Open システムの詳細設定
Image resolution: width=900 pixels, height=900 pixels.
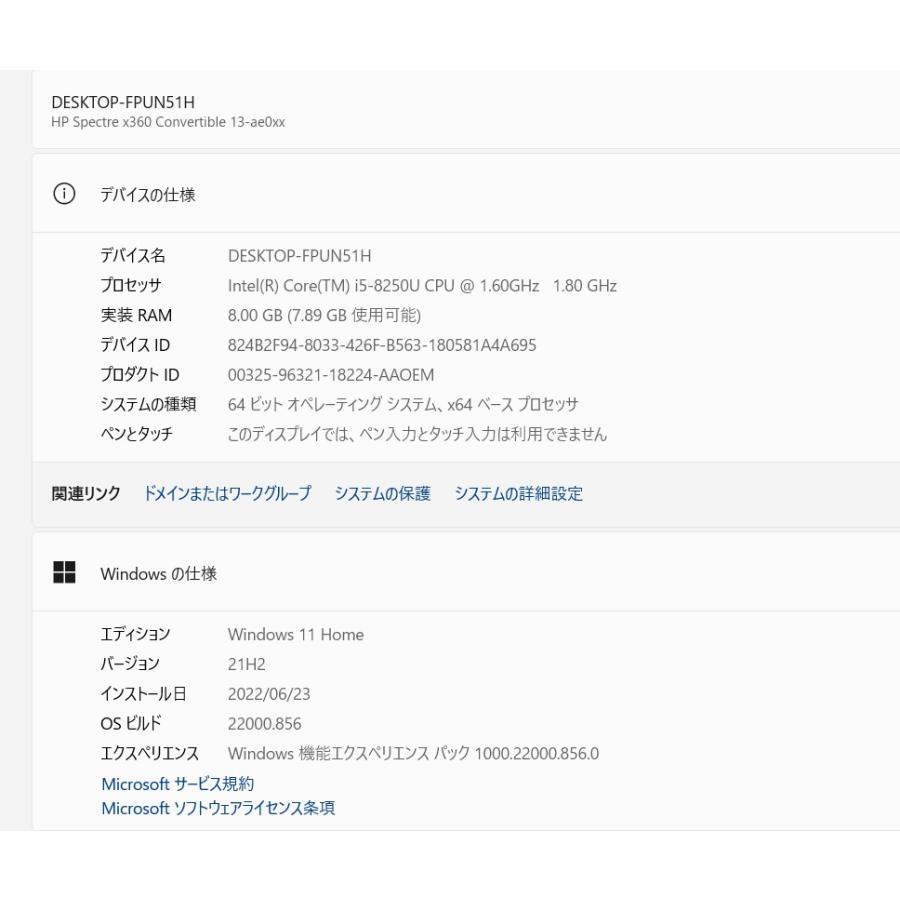click(519, 493)
